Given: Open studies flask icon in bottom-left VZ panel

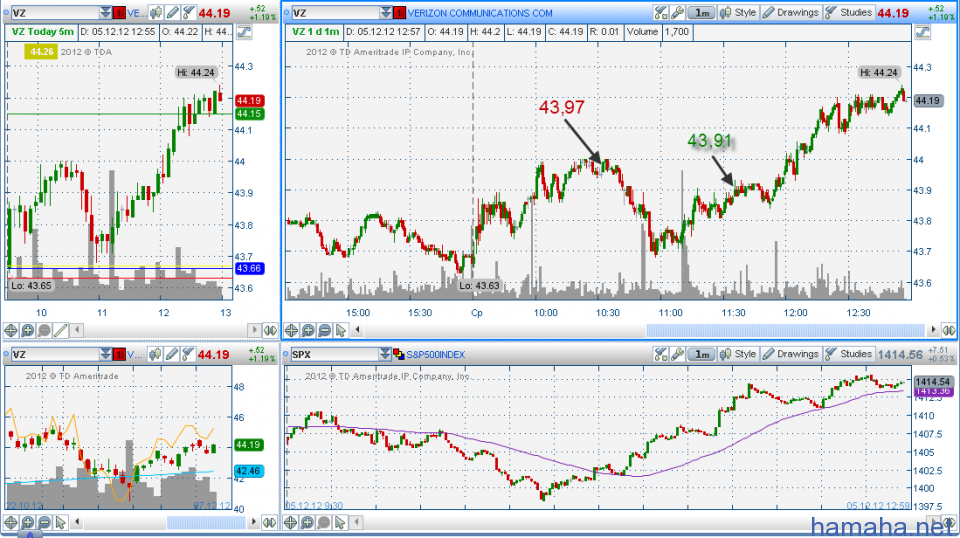Looking at the screenshot, I should click(x=189, y=354).
